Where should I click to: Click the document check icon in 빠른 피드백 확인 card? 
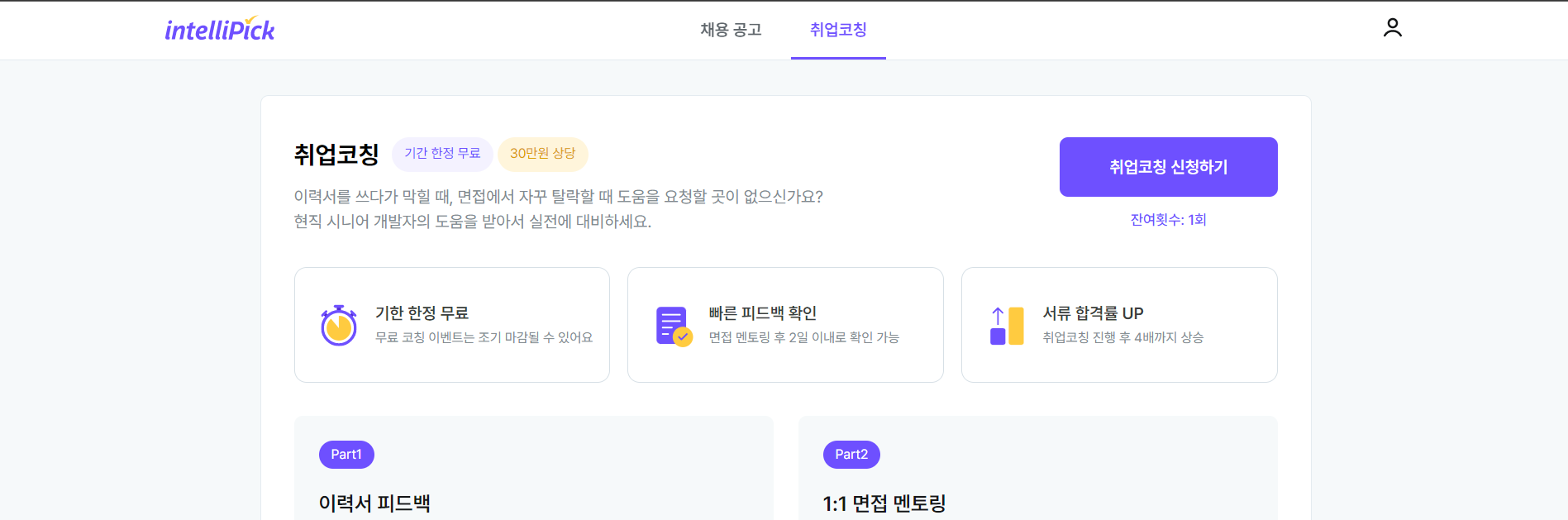click(674, 326)
